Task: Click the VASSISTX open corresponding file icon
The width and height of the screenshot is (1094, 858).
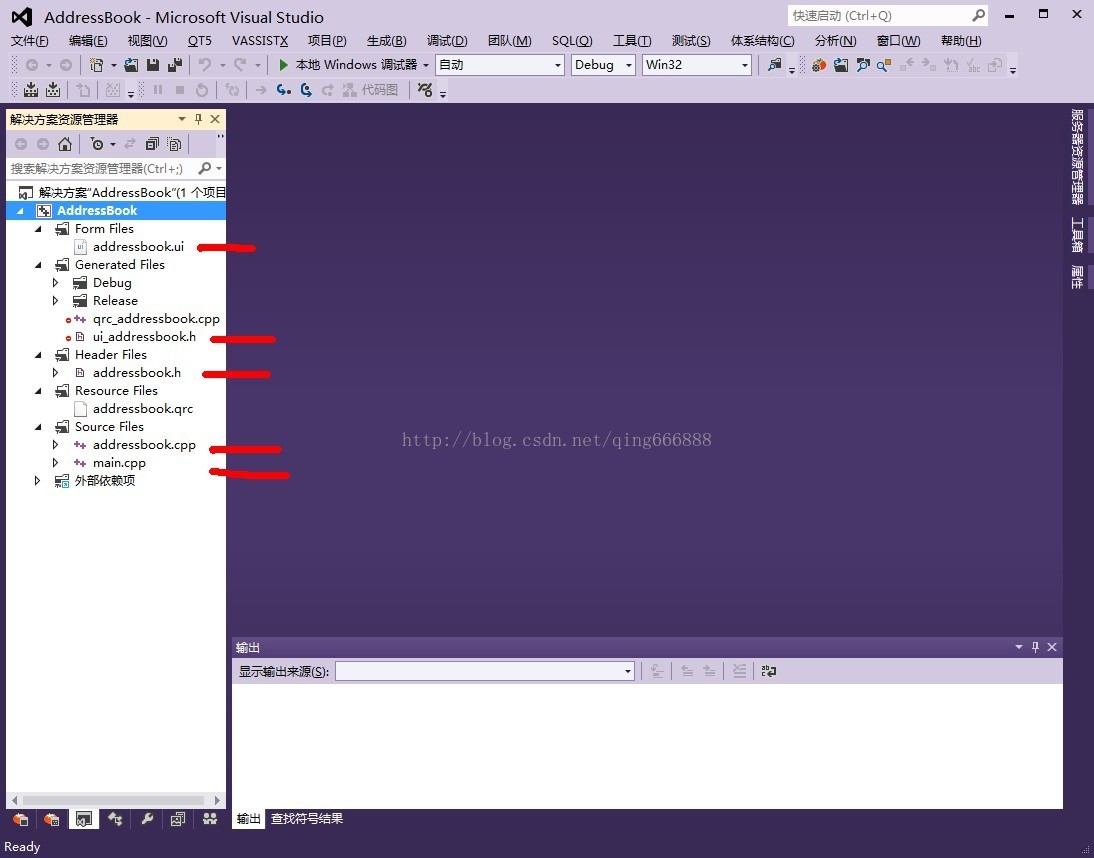Action: click(x=841, y=65)
